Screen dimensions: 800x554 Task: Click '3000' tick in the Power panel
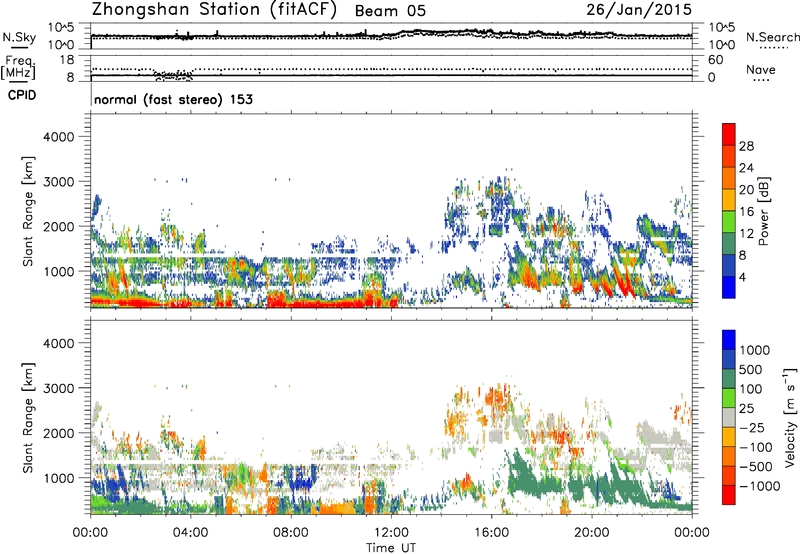click(58, 182)
